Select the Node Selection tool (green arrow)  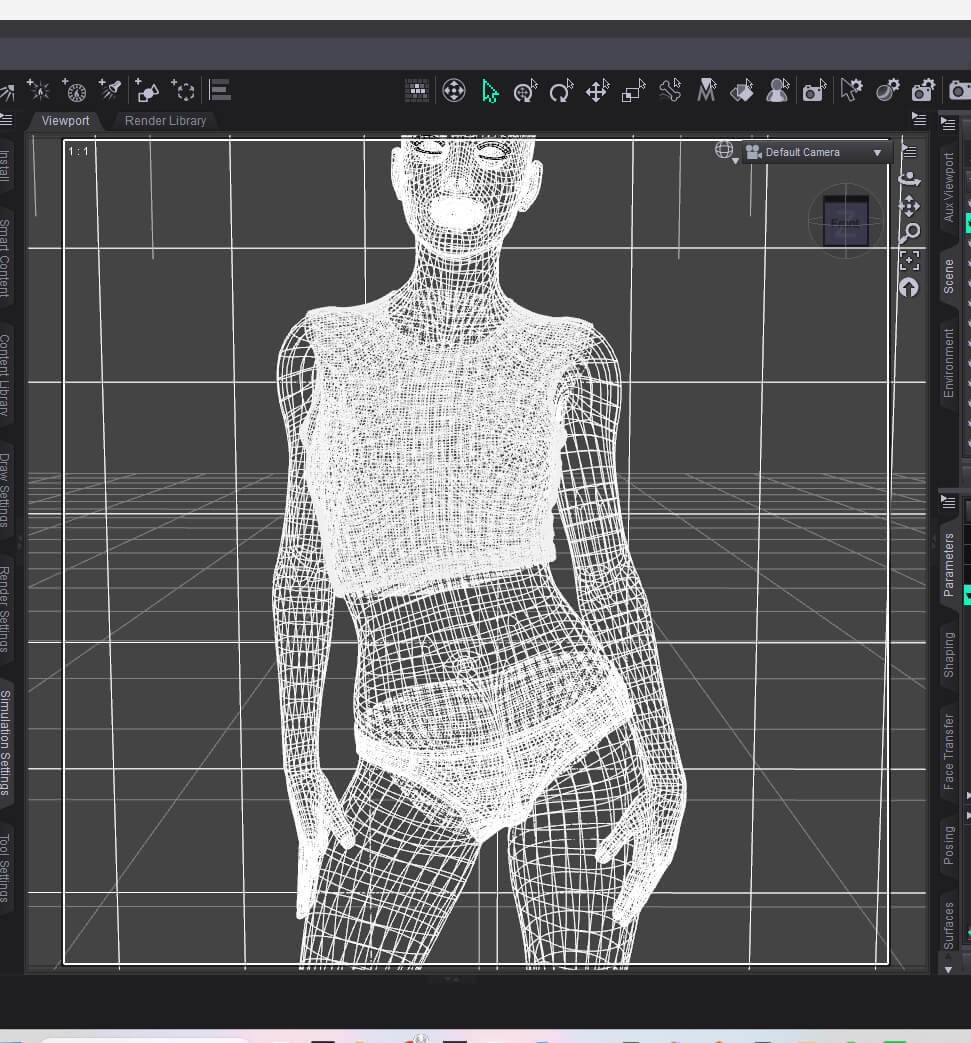[x=490, y=91]
